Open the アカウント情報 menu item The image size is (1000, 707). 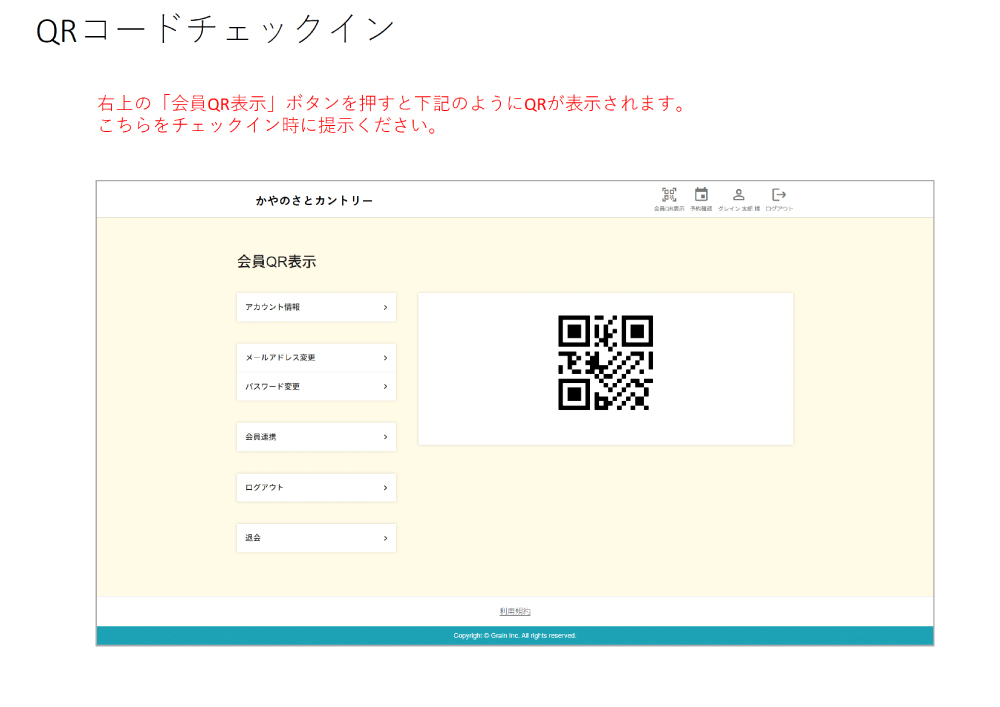click(x=273, y=308)
